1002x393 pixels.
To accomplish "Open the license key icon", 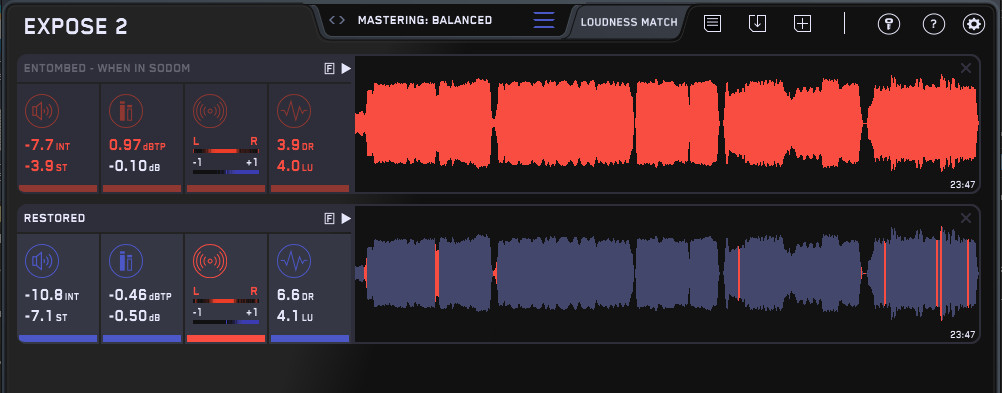I will (888, 24).
